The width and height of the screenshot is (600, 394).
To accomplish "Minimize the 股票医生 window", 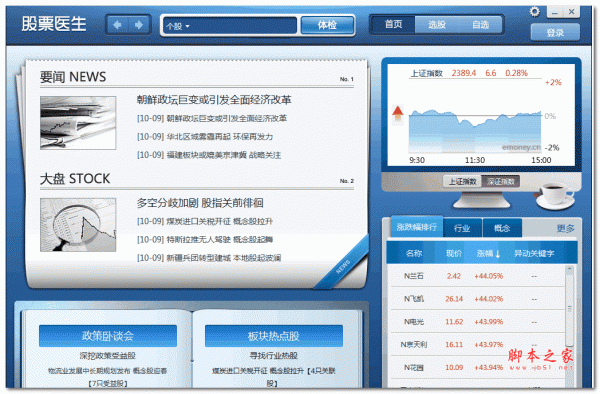I will [554, 12].
